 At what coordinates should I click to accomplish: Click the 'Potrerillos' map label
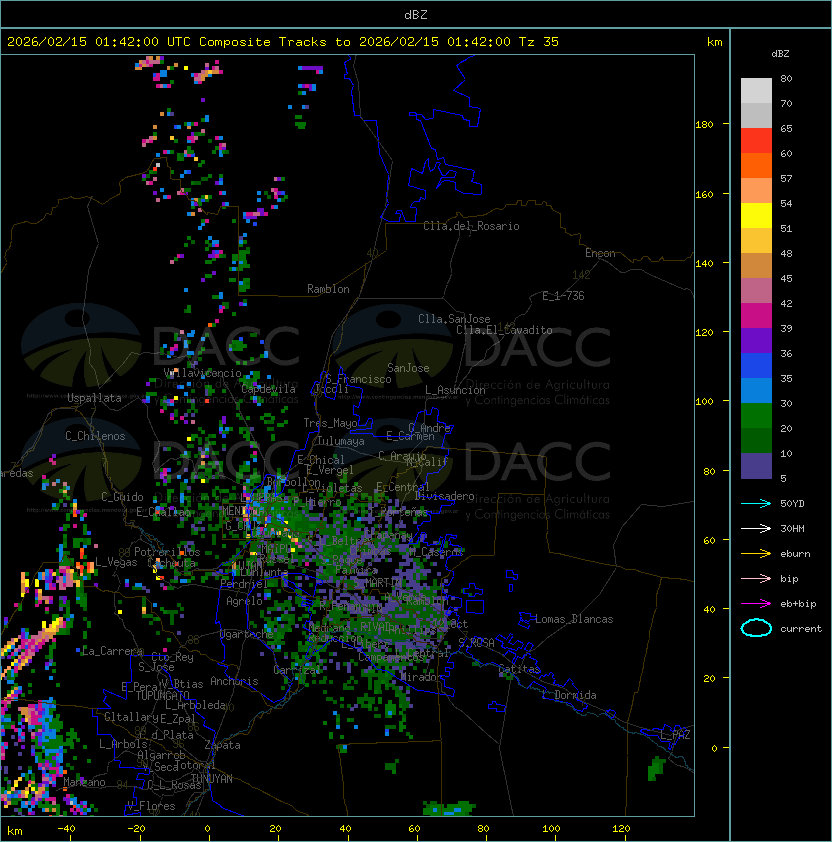[167, 552]
